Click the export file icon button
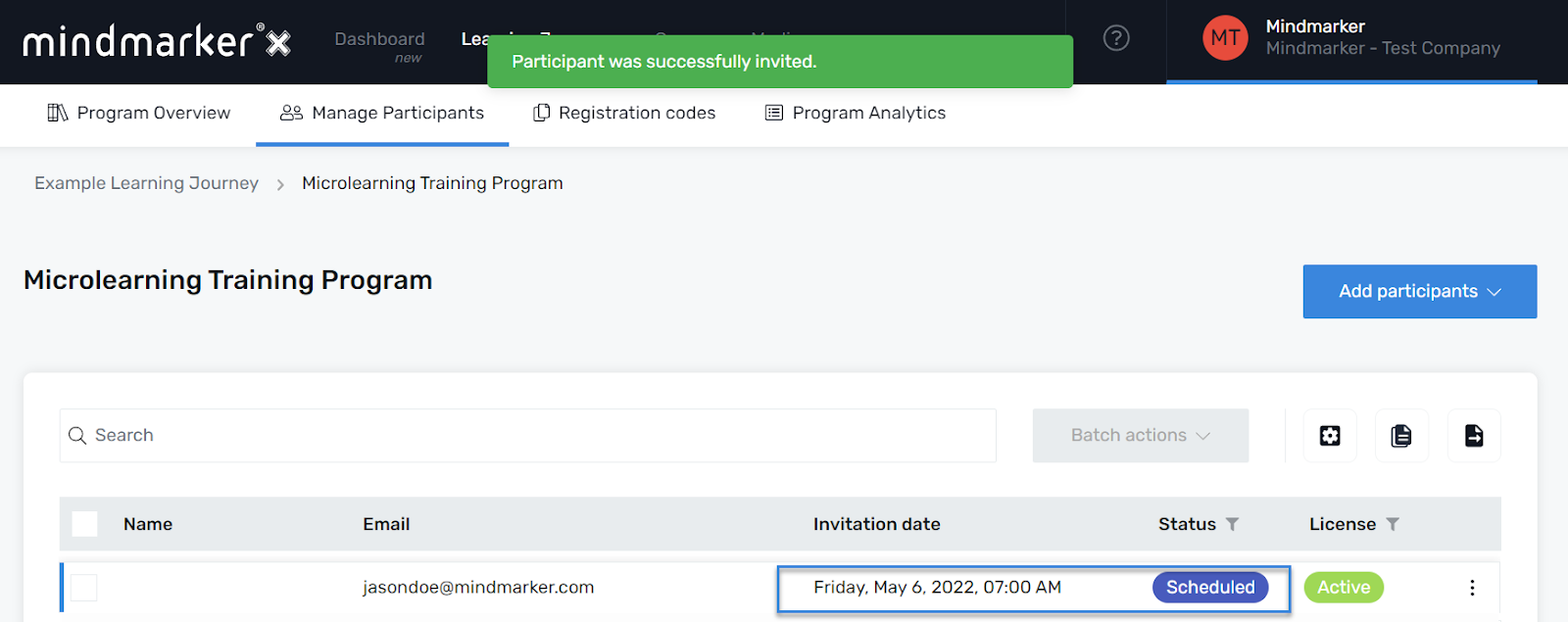The height and width of the screenshot is (622, 1568). pyautogui.click(x=1474, y=436)
